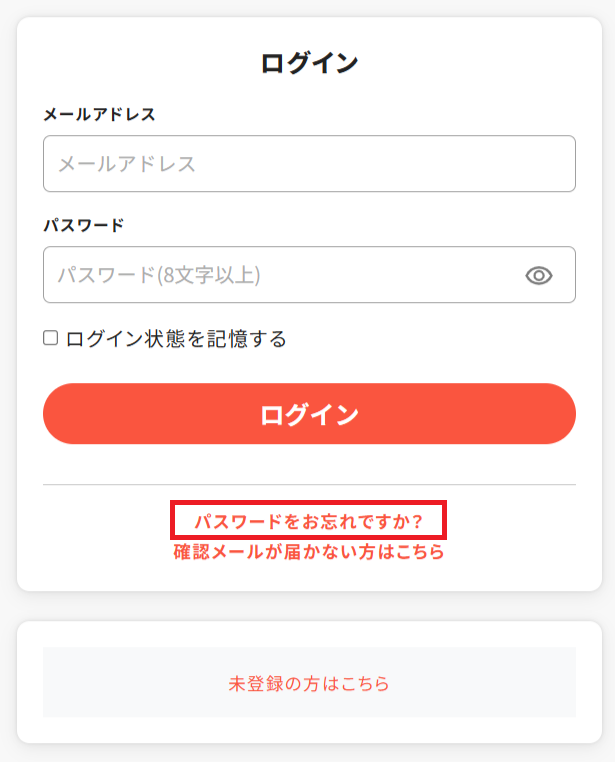The height and width of the screenshot is (762, 615).
Task: Place cursor in the password box
Action: 280,275
